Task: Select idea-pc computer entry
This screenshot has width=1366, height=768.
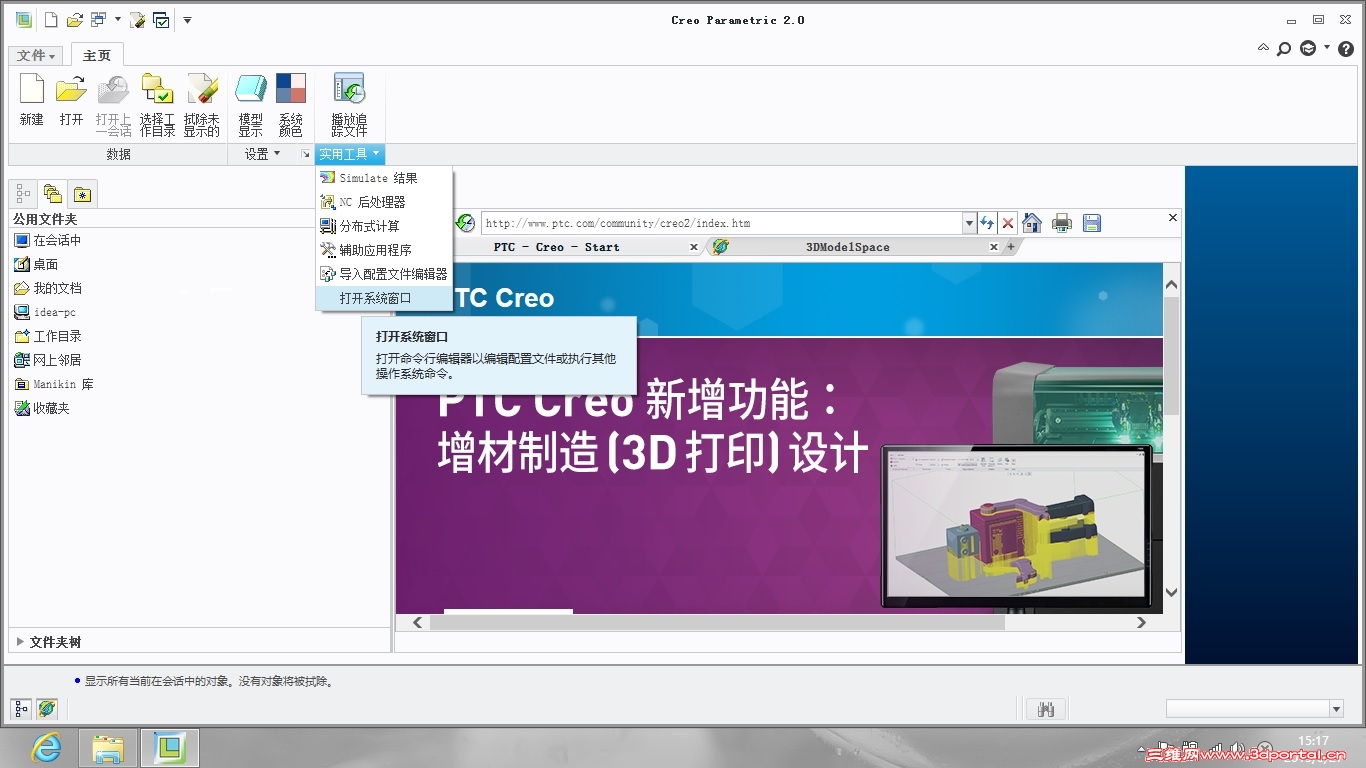Action: point(45,312)
